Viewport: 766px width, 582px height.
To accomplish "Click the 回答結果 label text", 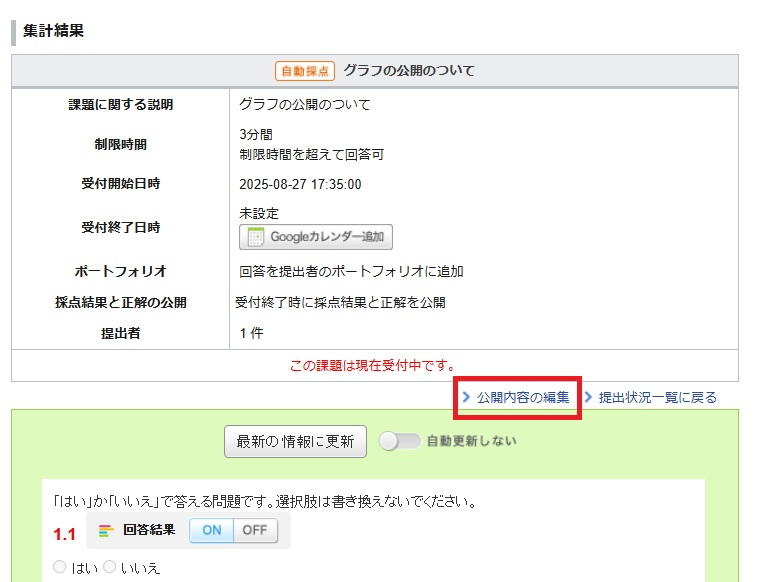I will [x=149, y=530].
